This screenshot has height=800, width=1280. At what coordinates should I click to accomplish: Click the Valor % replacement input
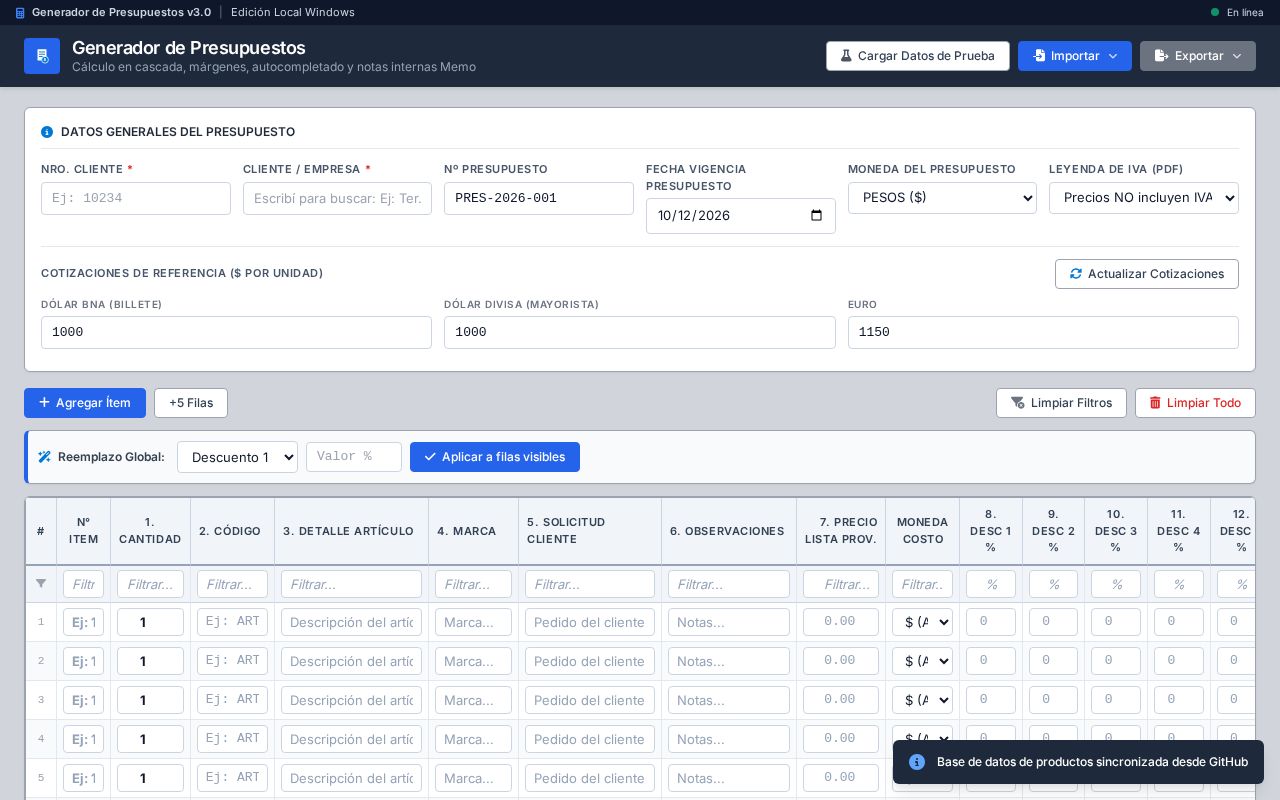click(x=354, y=457)
